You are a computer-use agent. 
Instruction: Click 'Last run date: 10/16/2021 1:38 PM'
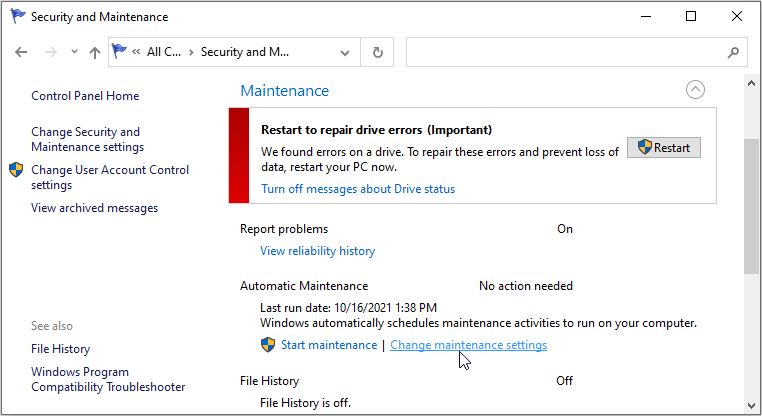tap(348, 308)
